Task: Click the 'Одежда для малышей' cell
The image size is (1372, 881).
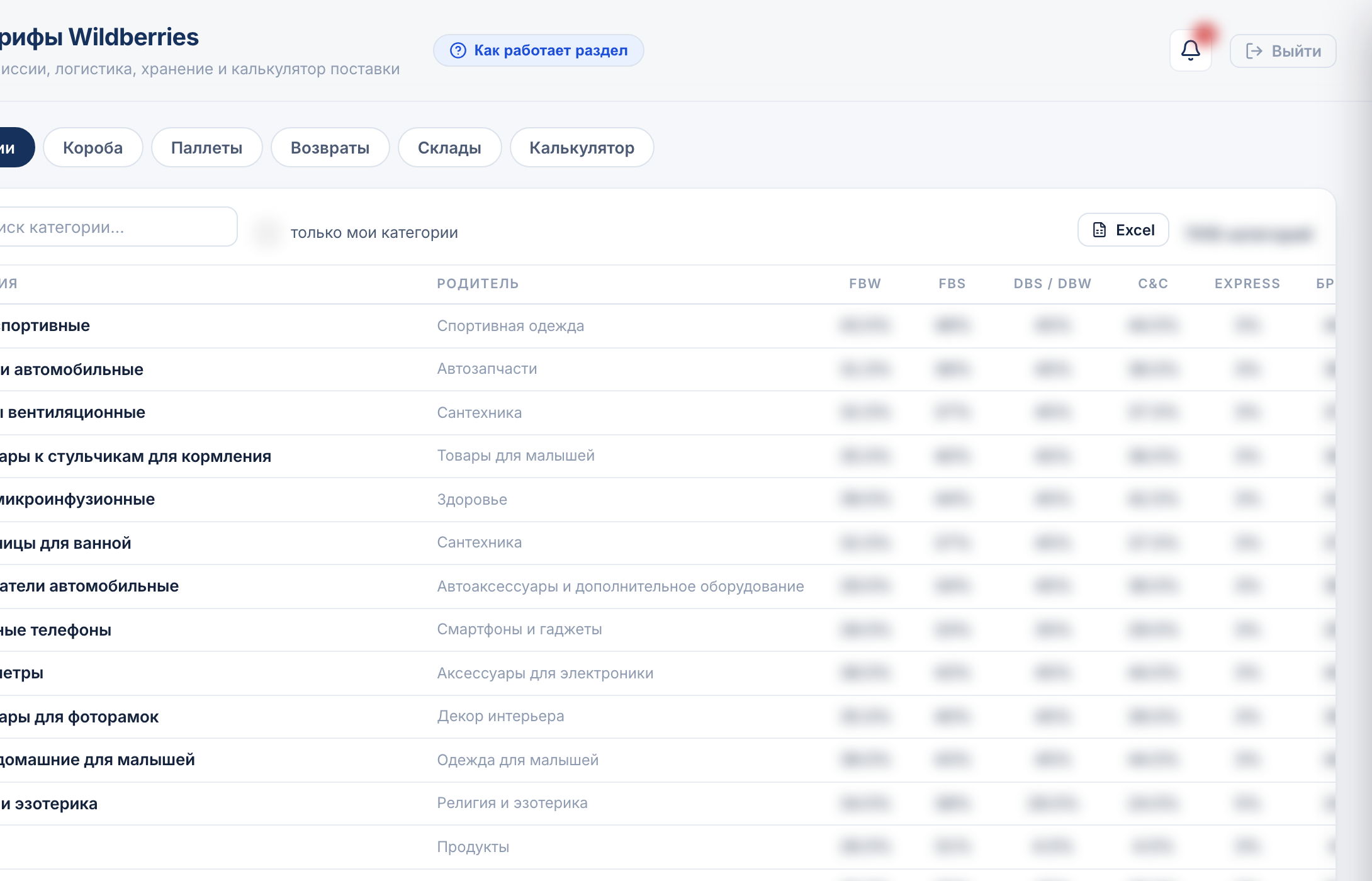Action: [517, 760]
